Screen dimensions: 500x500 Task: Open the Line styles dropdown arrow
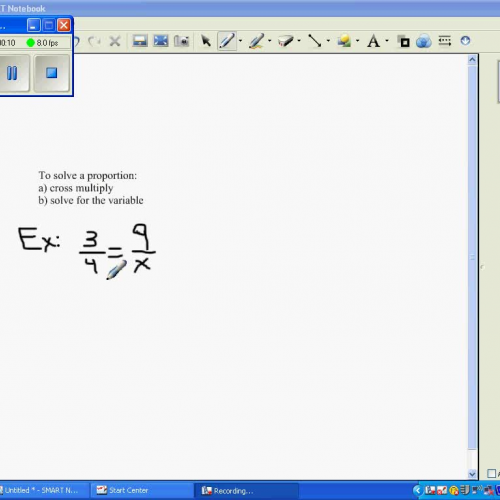coord(328,41)
